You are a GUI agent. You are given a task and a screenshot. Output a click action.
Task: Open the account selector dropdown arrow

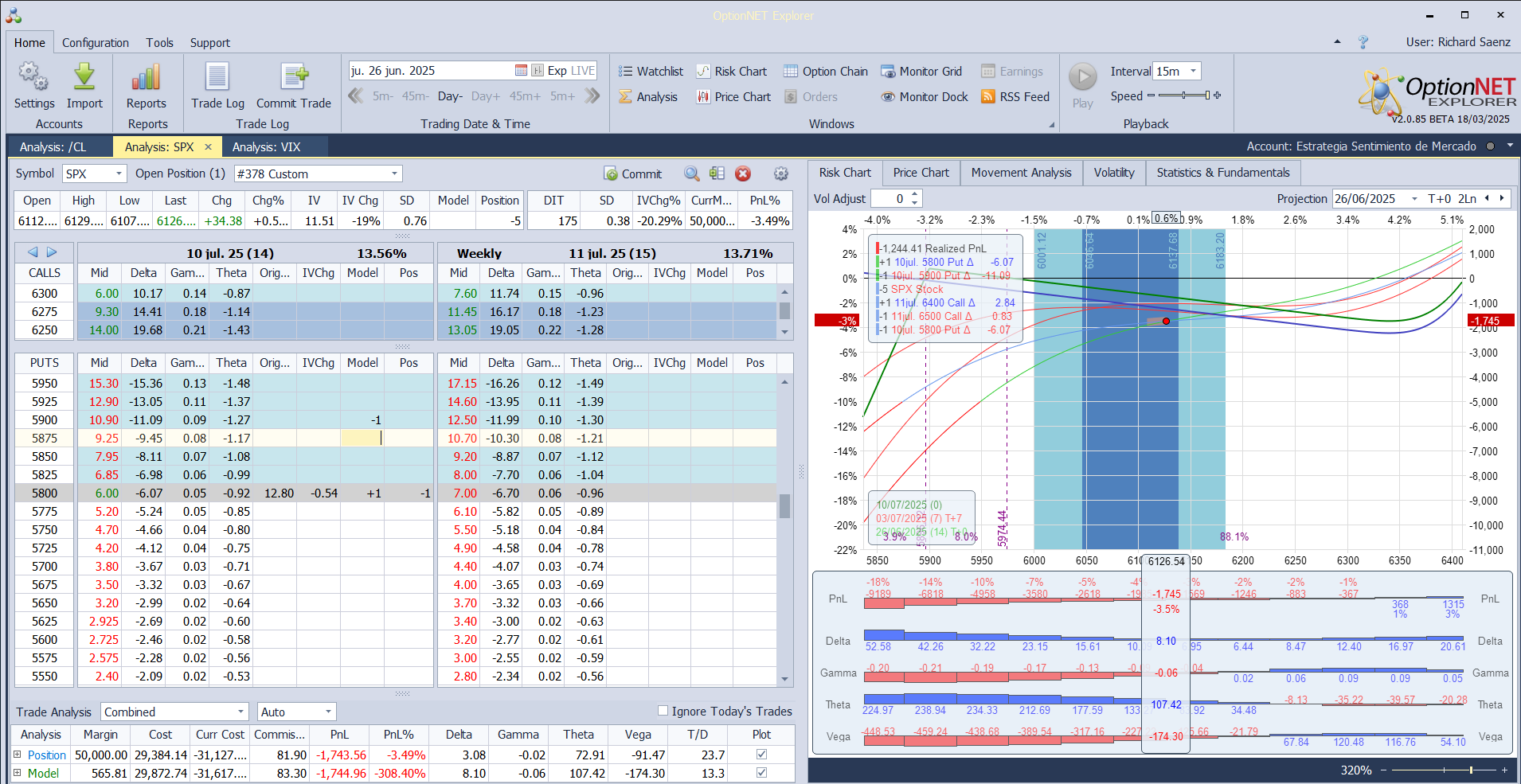click(1509, 146)
